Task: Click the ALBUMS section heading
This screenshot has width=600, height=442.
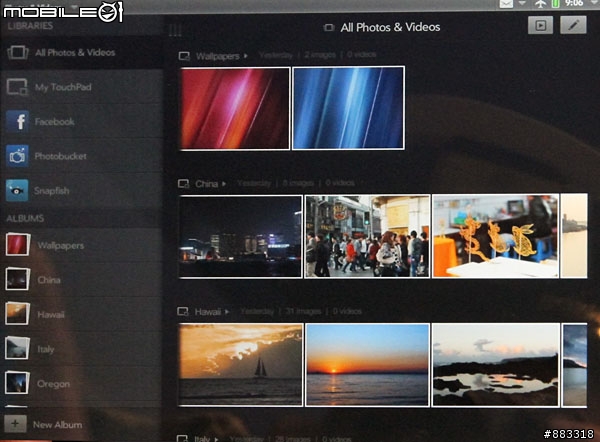Action: [x=25, y=218]
